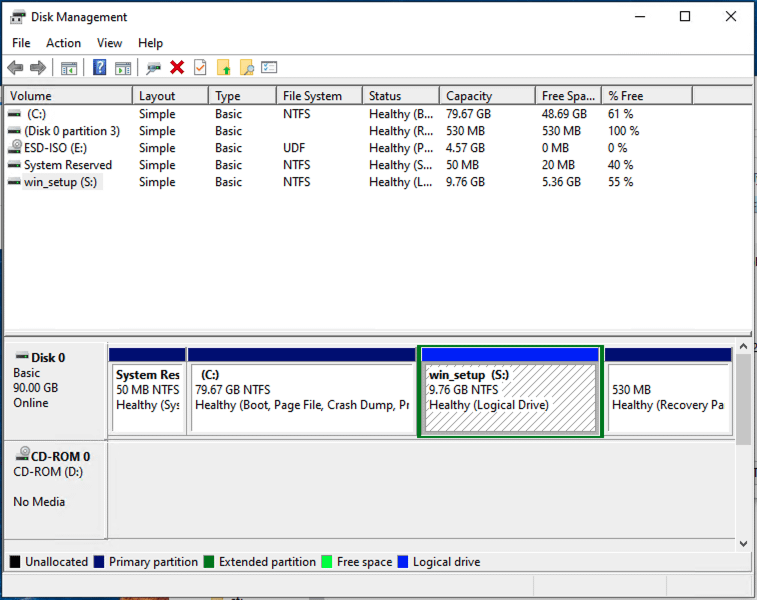Click the folder icon with magnifying glass
The height and width of the screenshot is (600, 757).
pos(246,68)
